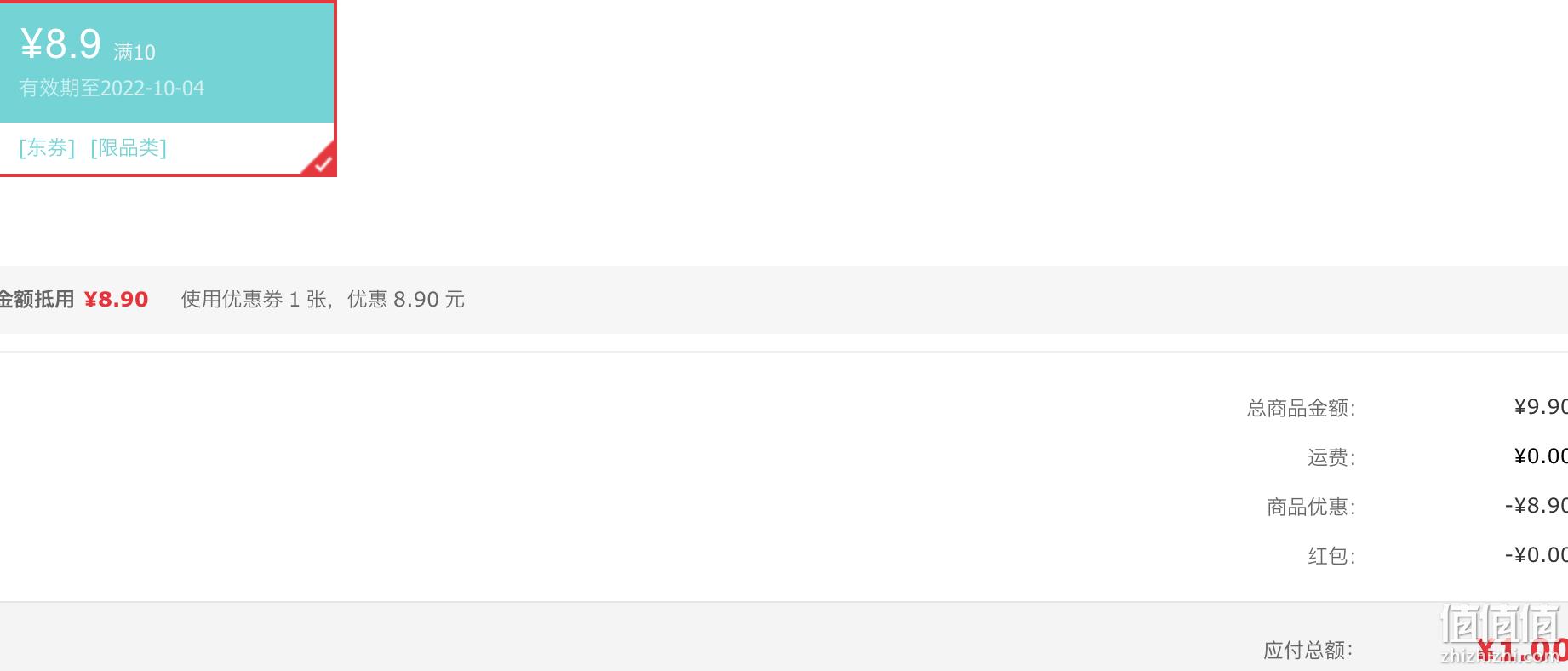This screenshot has width=1568, height=671.
Task: Click the 运费 shipping fee label
Action: click(x=1331, y=458)
